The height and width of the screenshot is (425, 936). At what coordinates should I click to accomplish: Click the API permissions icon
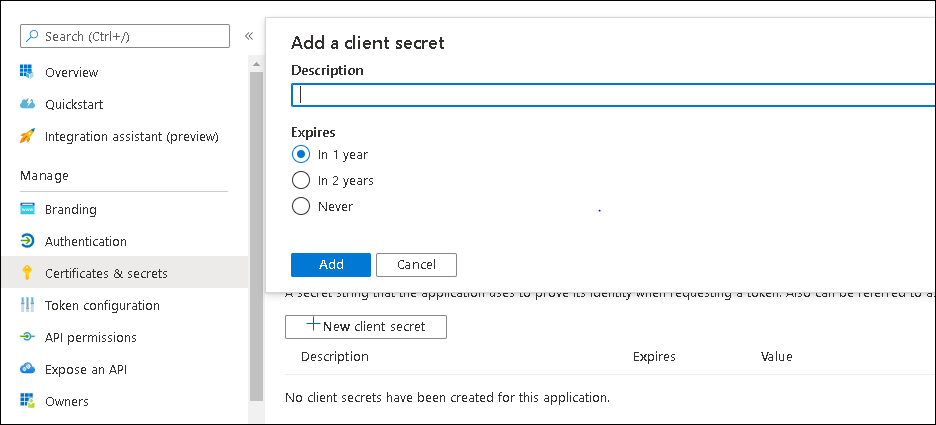pos(27,337)
